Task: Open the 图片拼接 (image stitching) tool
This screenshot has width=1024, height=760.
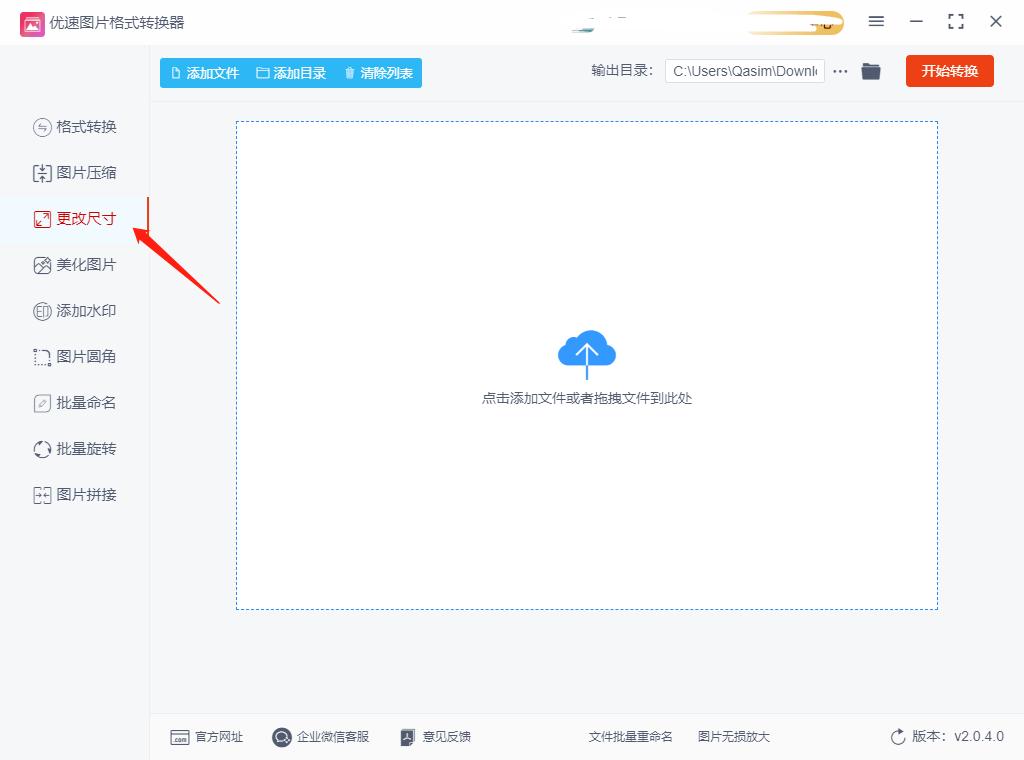Action: click(x=75, y=495)
